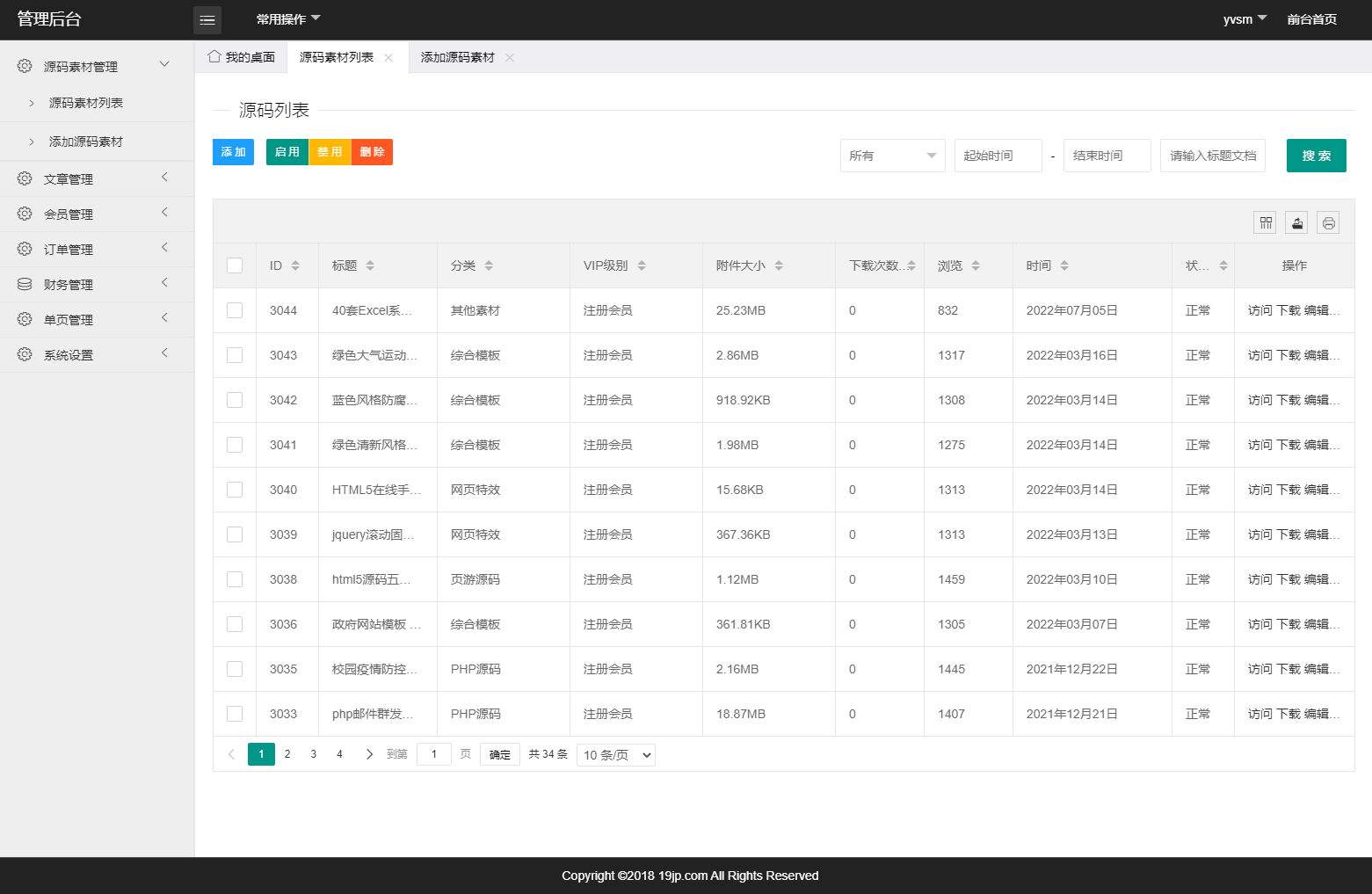Focus the 起始时间 date field
Viewport: 1372px width, 894px height.
pyautogui.click(x=998, y=156)
